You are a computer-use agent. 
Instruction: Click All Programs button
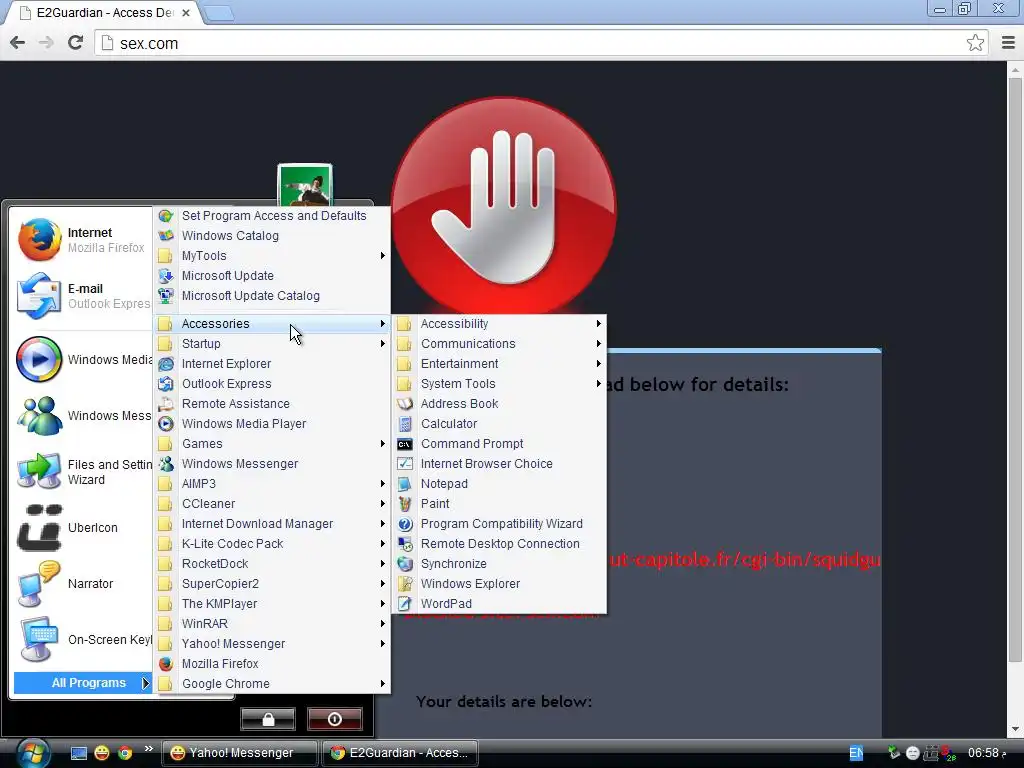(82, 683)
